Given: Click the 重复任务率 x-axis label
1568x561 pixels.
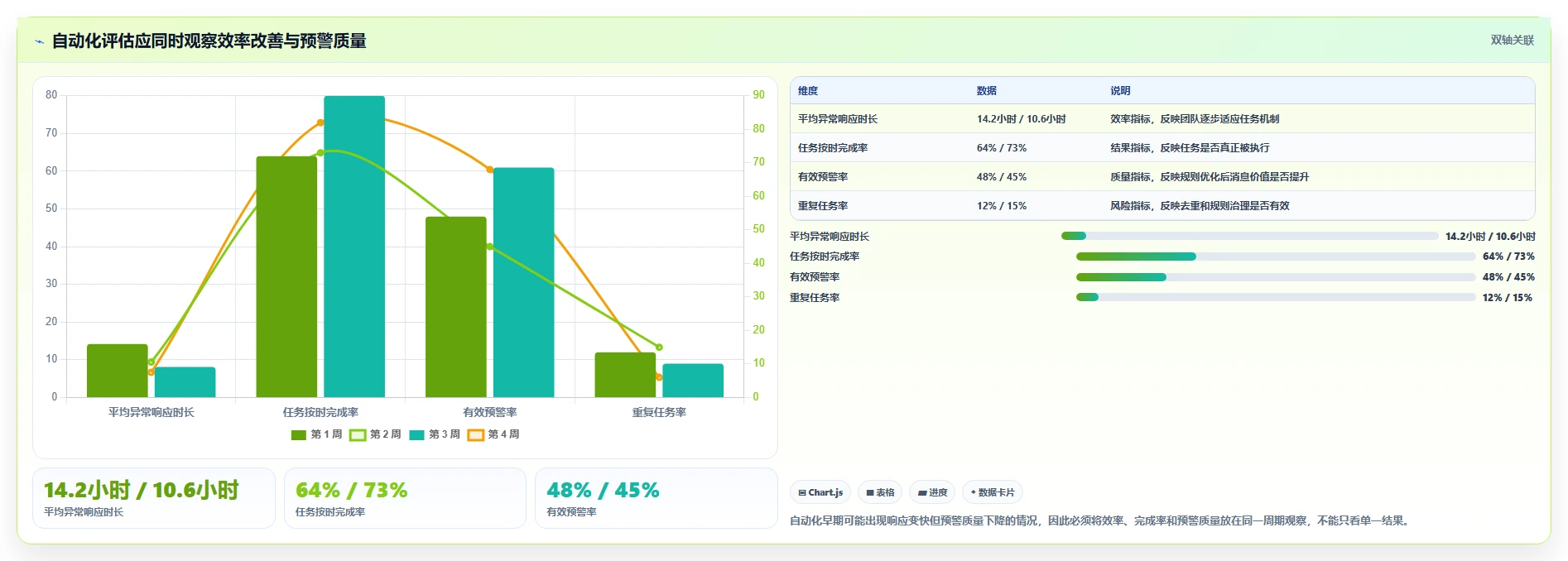Looking at the screenshot, I should 659,412.
